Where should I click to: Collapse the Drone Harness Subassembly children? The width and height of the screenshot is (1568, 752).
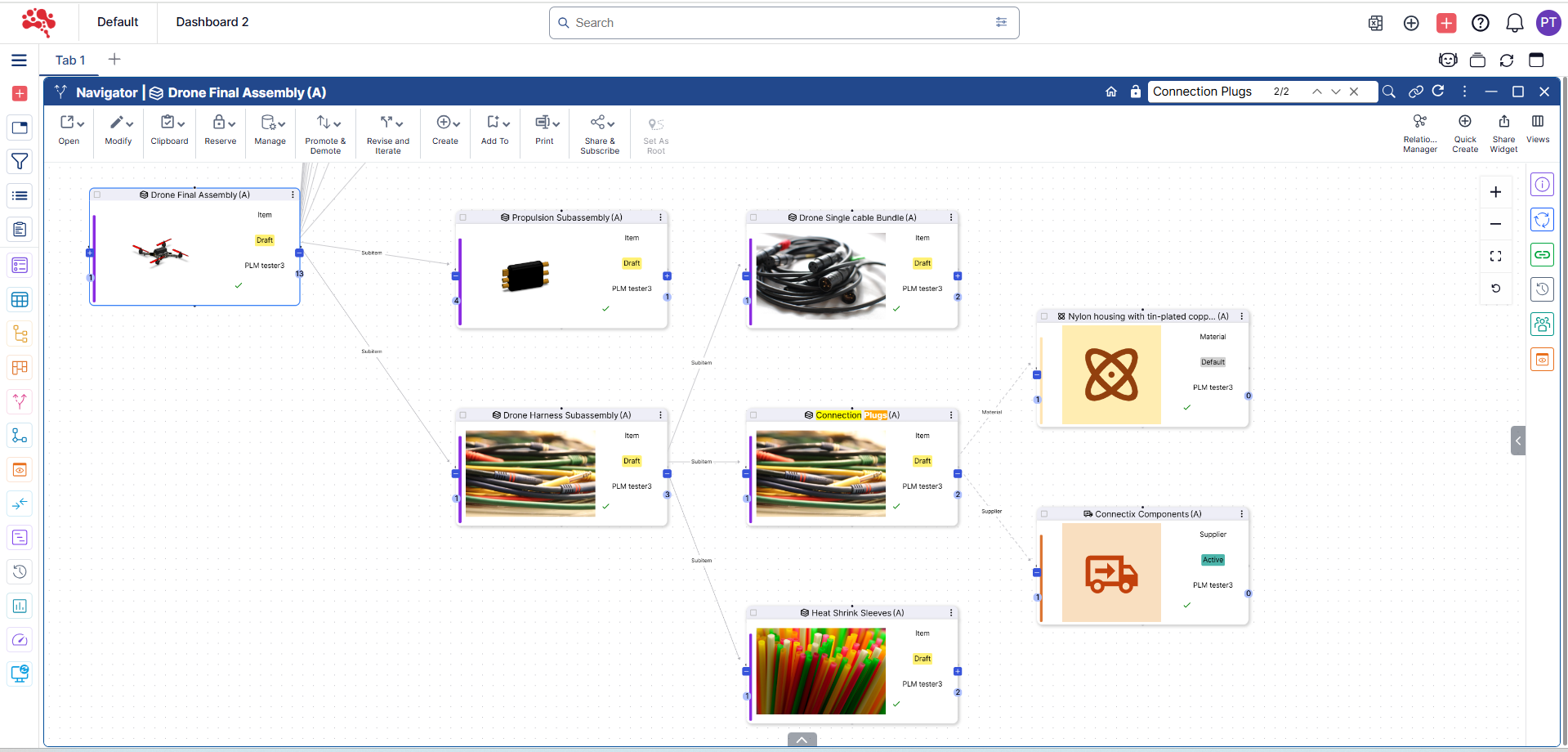(667, 474)
